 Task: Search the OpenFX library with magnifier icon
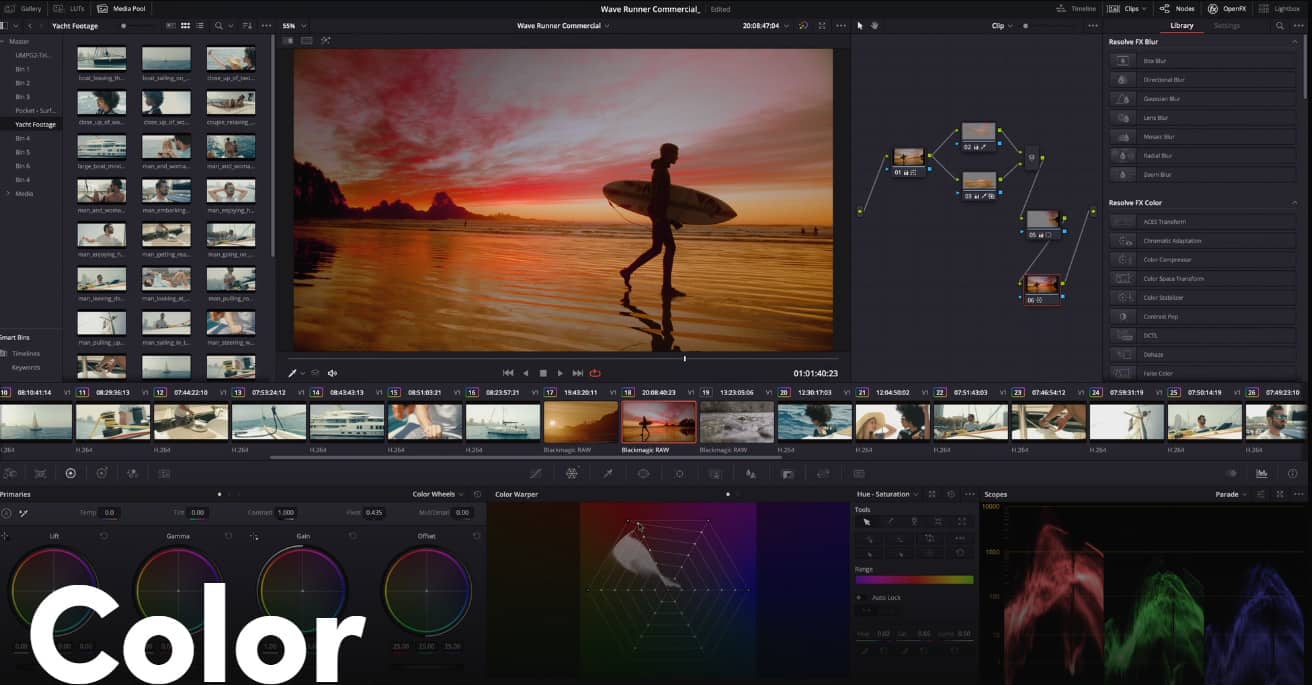[x=1280, y=26]
